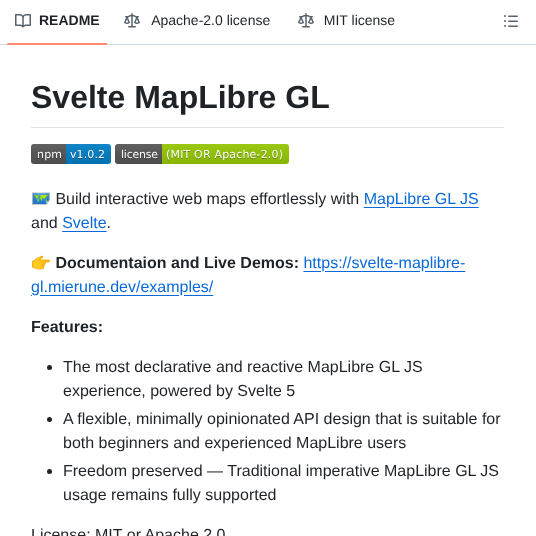The height and width of the screenshot is (536, 536).
Task: Open the README tab
Action: [x=57, y=21]
